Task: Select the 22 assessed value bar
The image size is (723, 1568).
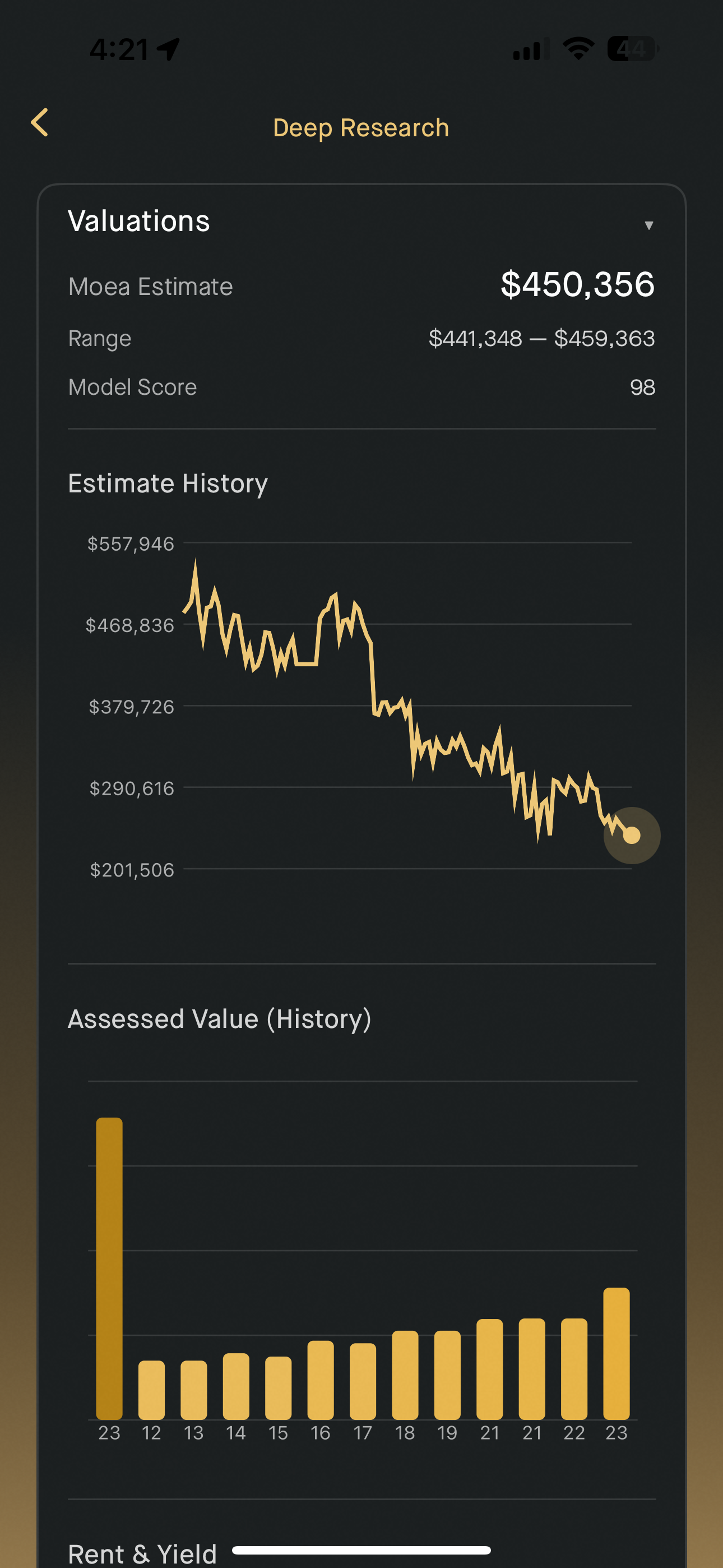Action: coord(574,1368)
